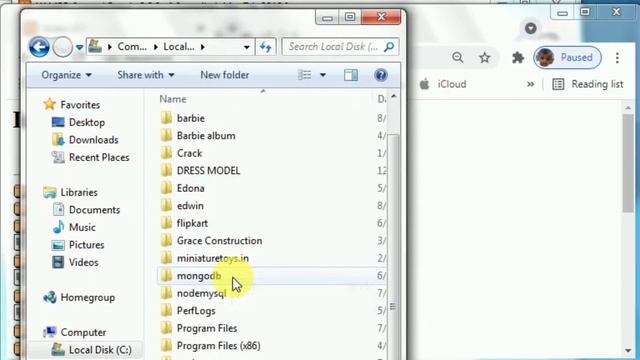Refresh the Explorer folder view

pyautogui.click(x=266, y=47)
